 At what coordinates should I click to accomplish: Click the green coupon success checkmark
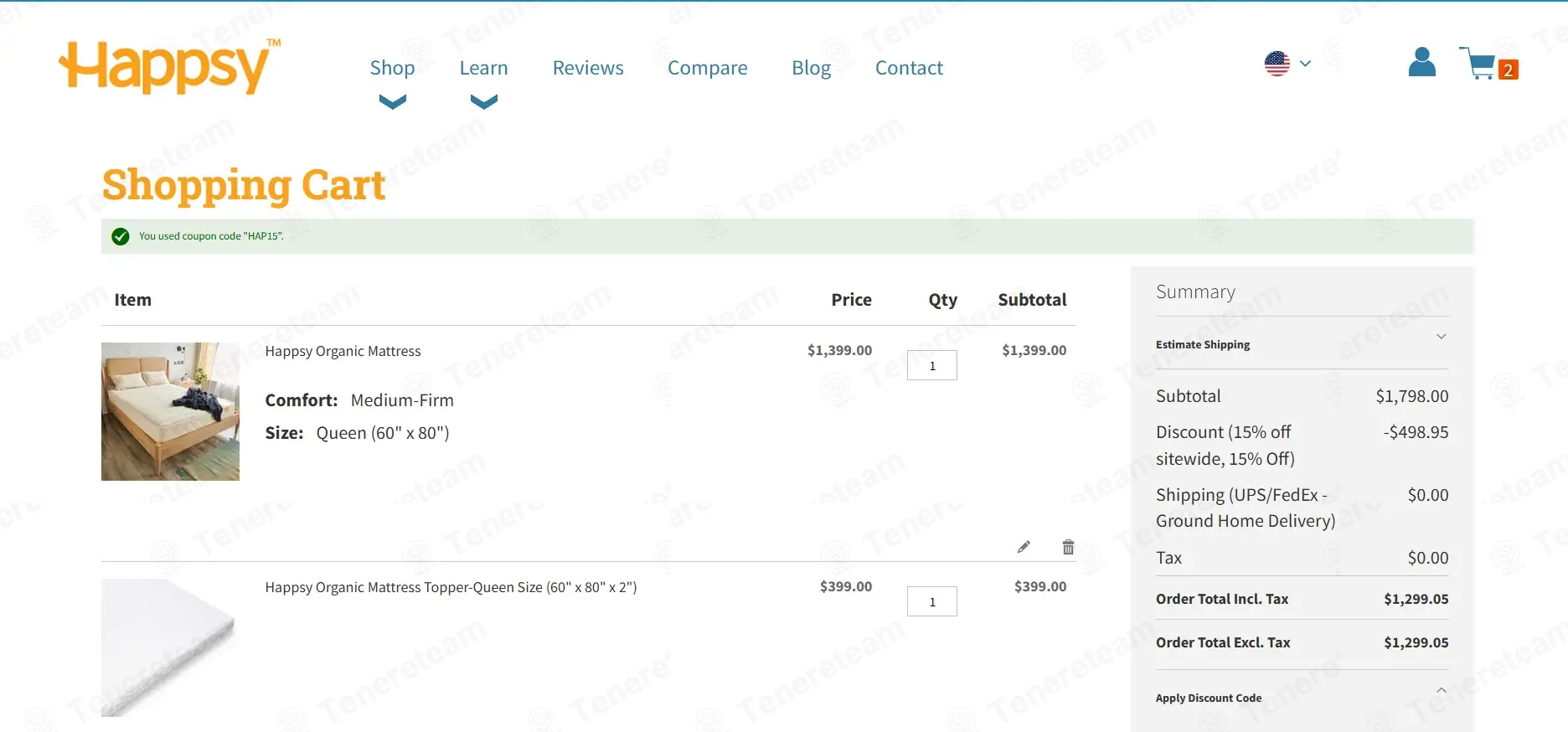coord(121,236)
